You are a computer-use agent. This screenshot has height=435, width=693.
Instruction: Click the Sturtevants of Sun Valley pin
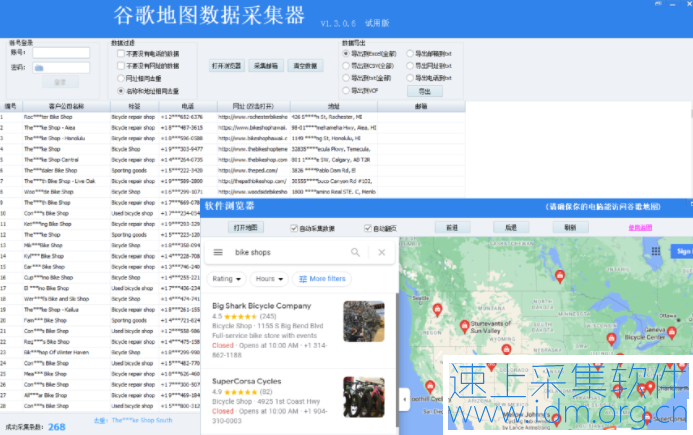point(465,327)
